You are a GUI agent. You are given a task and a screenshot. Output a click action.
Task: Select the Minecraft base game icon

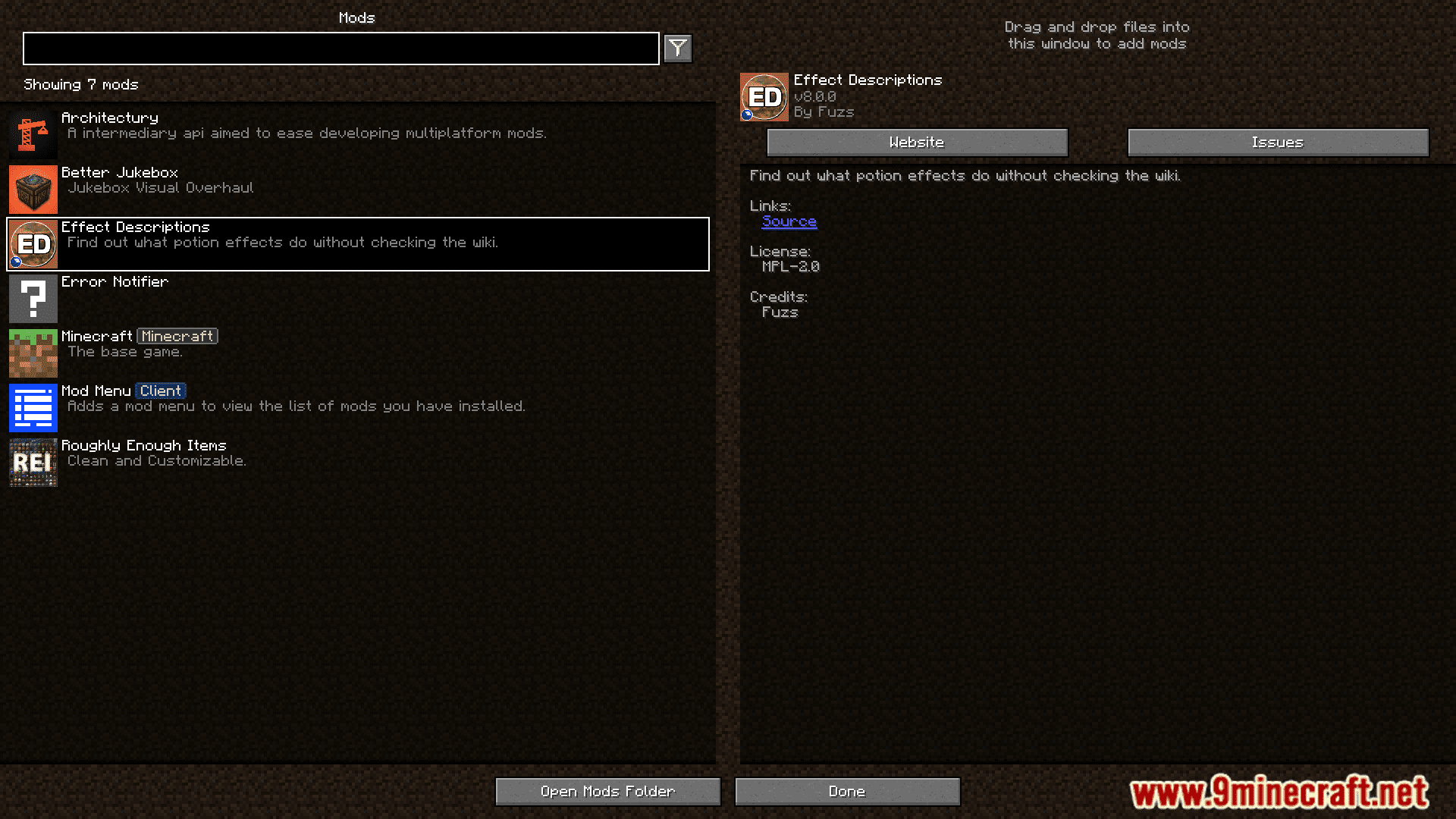pyautogui.click(x=33, y=352)
